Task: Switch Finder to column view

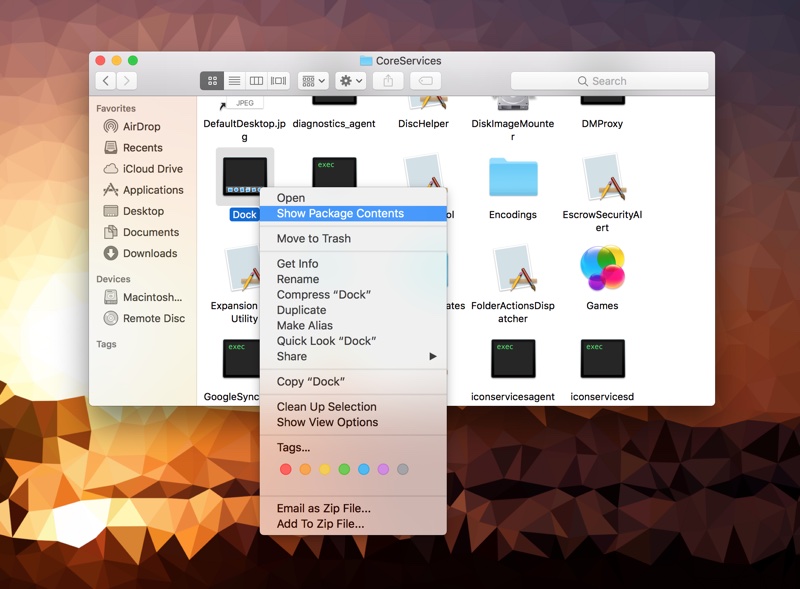Action: click(x=256, y=81)
